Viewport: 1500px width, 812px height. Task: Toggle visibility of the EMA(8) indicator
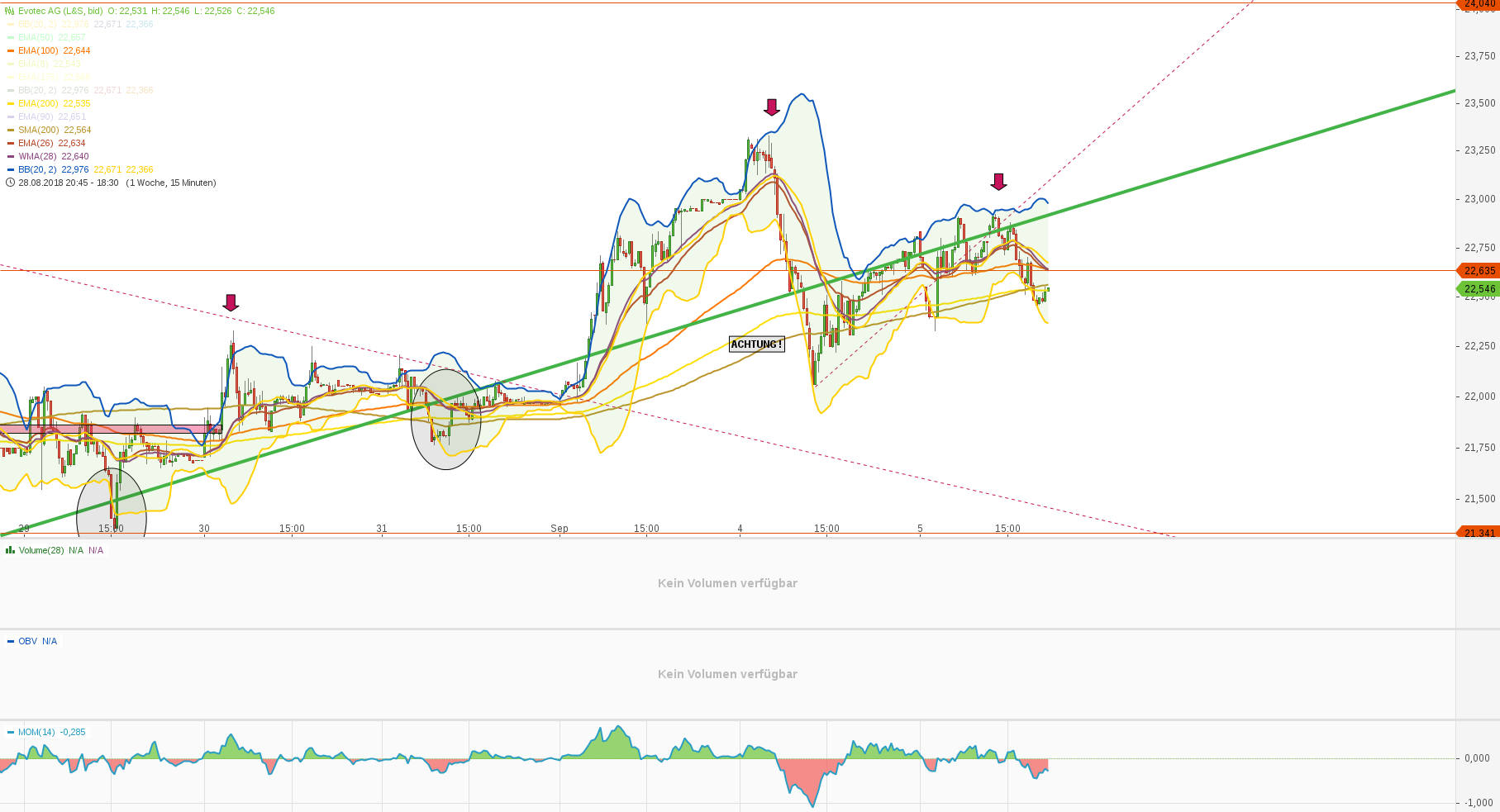[9, 64]
